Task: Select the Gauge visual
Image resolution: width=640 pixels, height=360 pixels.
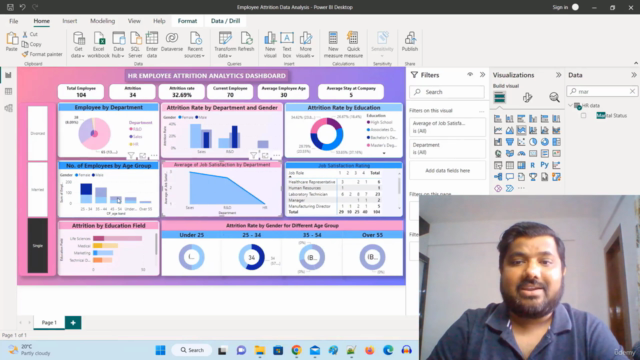Action: [x=521, y=153]
